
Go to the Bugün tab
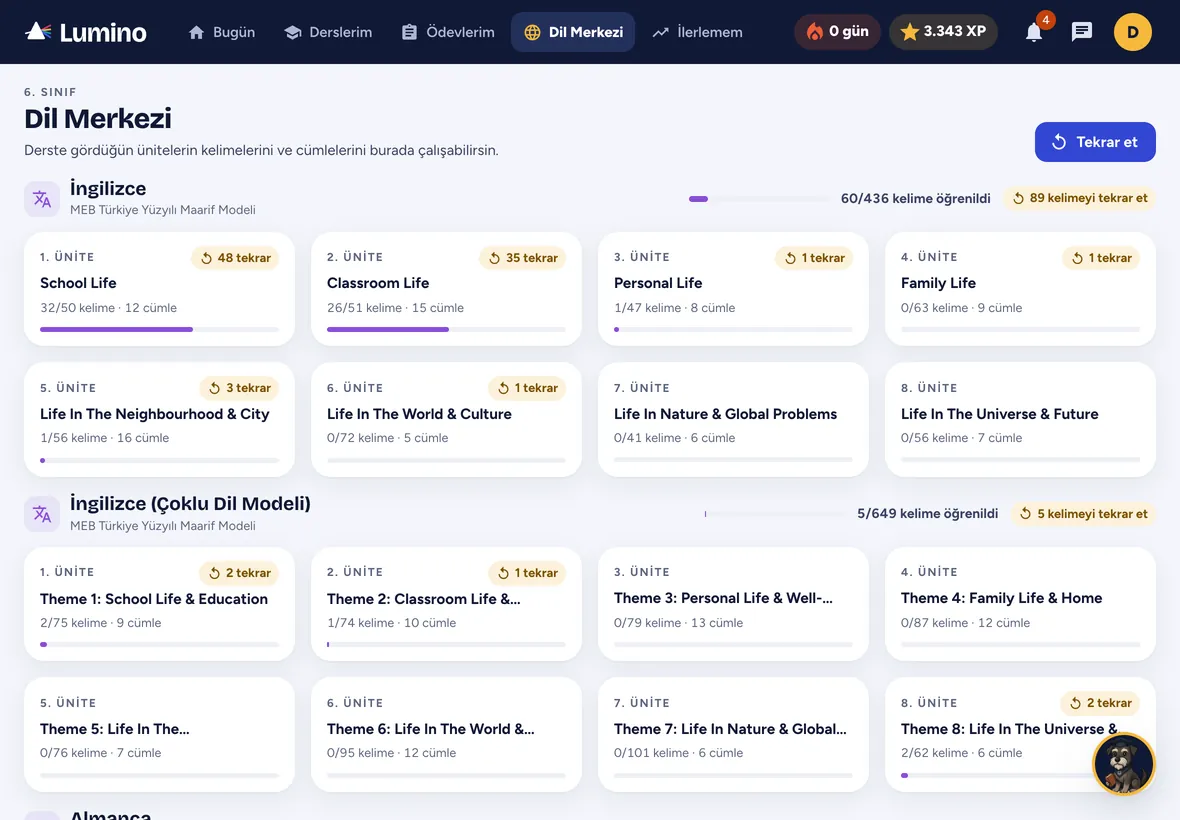(221, 32)
